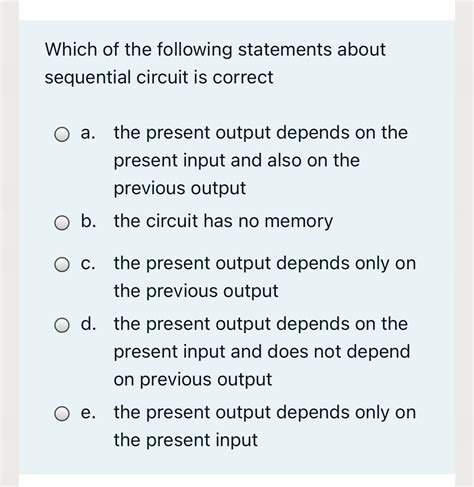The height and width of the screenshot is (487, 474).
Task: Click the letter label 'e.'
Action: point(88,412)
